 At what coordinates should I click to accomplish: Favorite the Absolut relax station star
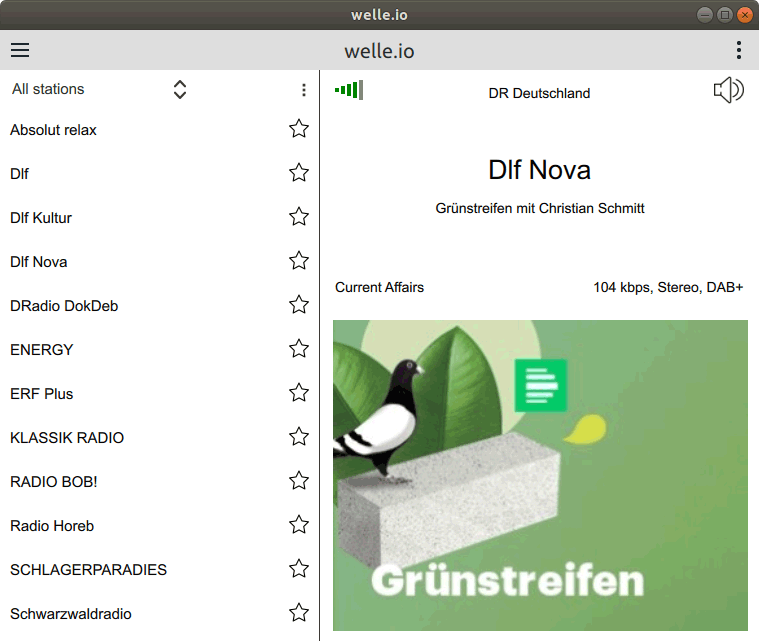(298, 129)
